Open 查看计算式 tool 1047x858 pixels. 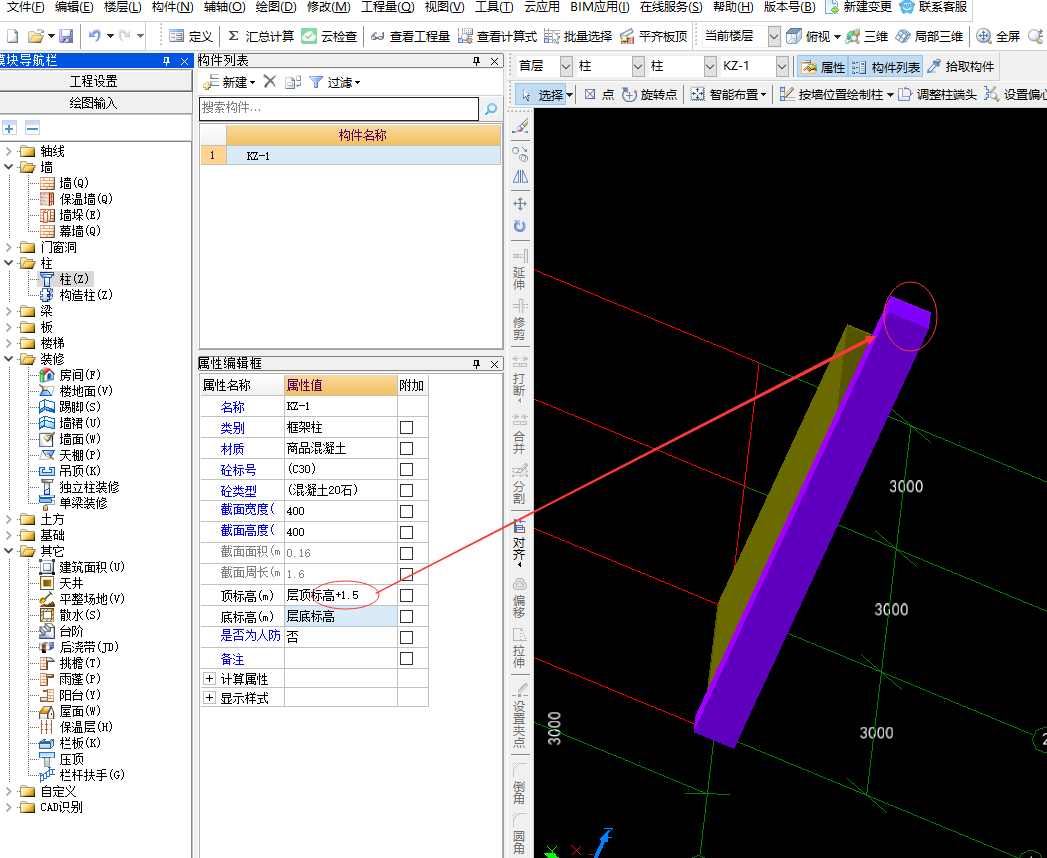click(x=497, y=36)
